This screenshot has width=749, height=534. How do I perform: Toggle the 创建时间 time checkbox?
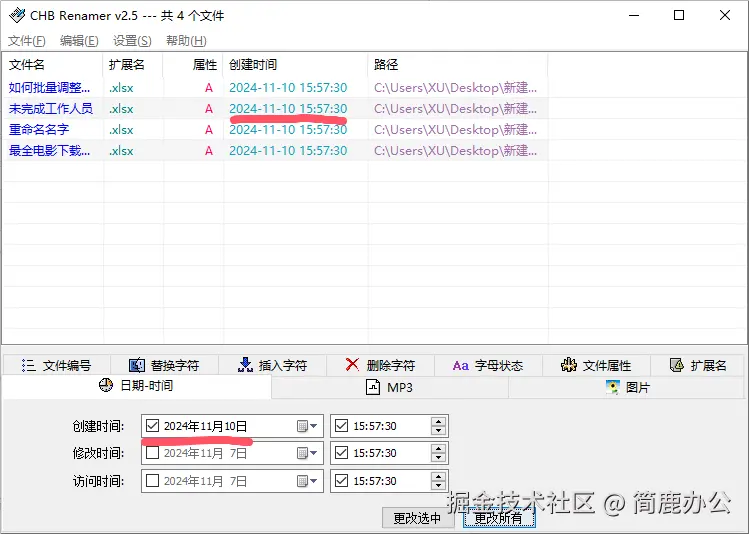click(342, 426)
